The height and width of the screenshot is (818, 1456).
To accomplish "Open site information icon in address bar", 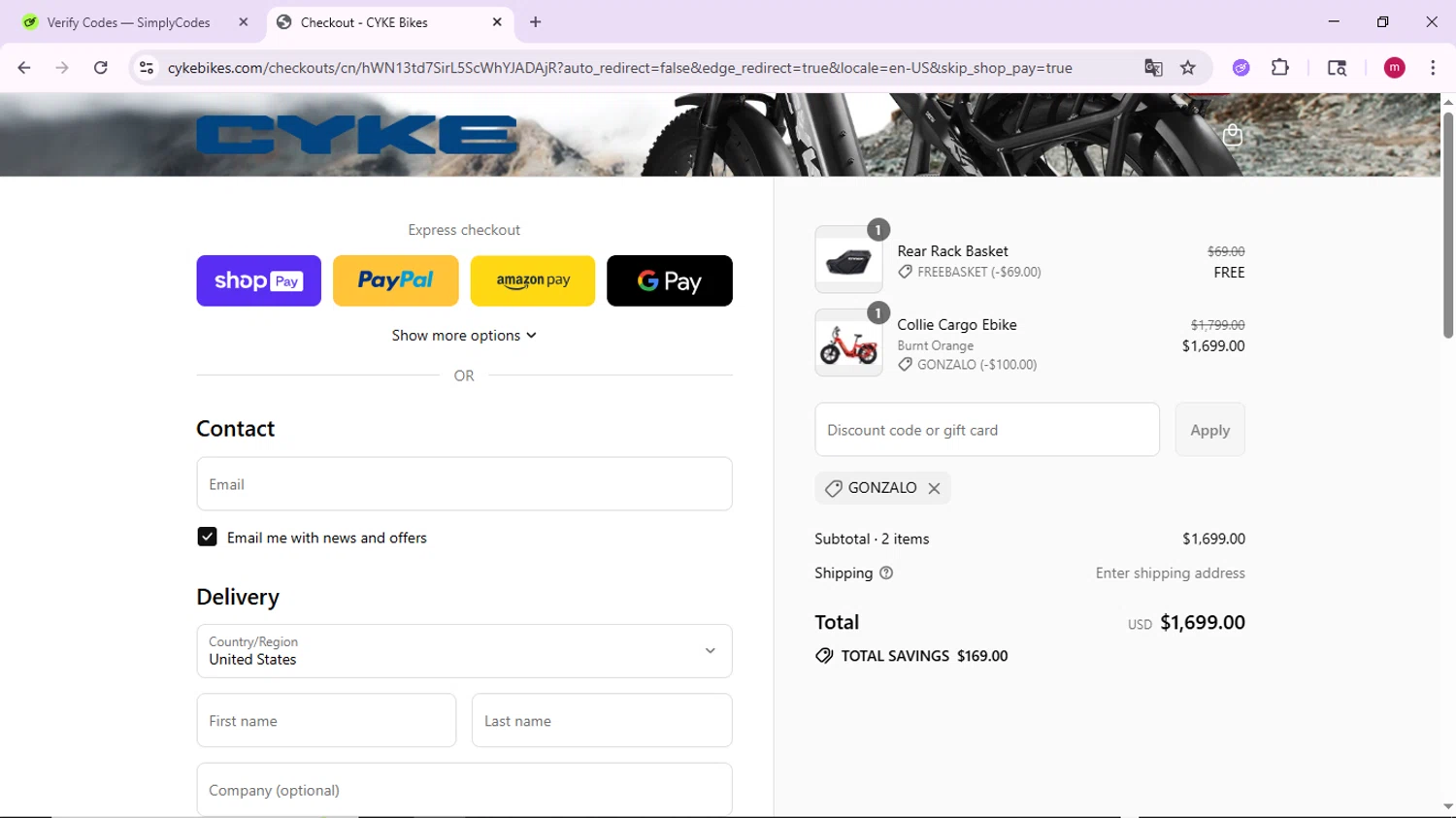I will click(147, 68).
